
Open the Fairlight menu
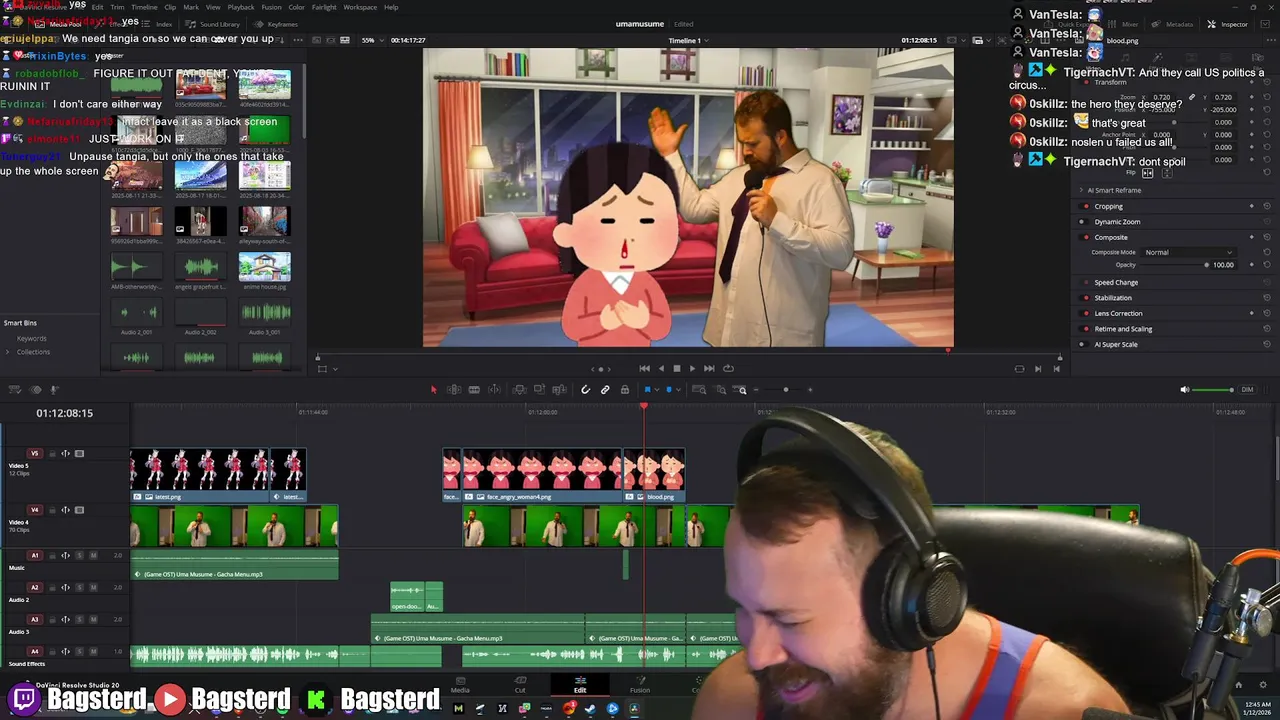[324, 7]
